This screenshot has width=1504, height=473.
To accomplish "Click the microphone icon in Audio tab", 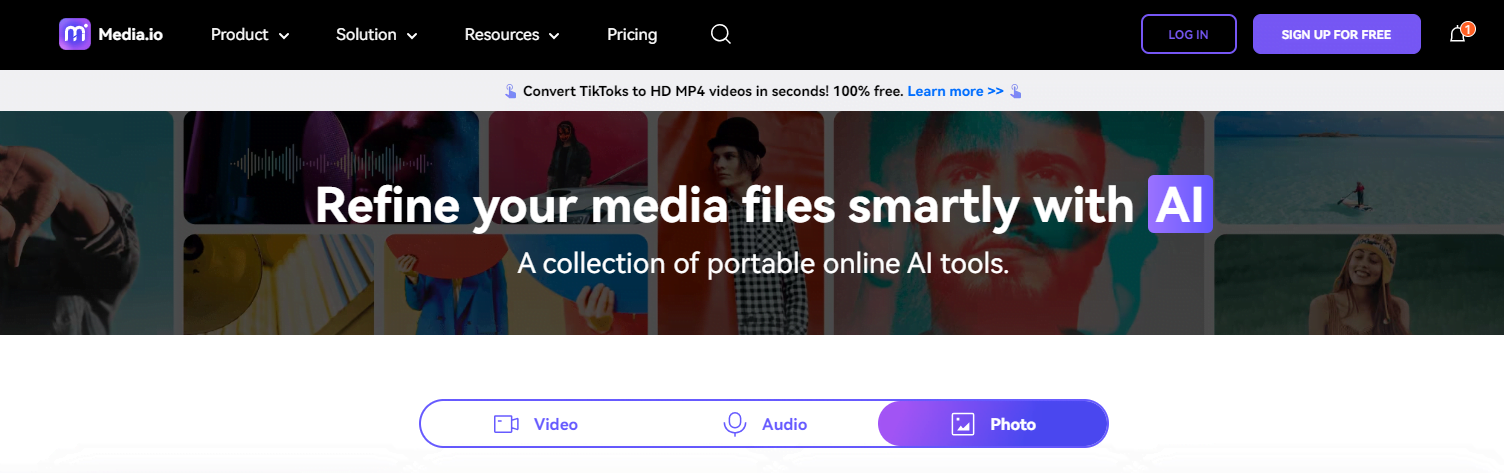I will pyautogui.click(x=735, y=424).
